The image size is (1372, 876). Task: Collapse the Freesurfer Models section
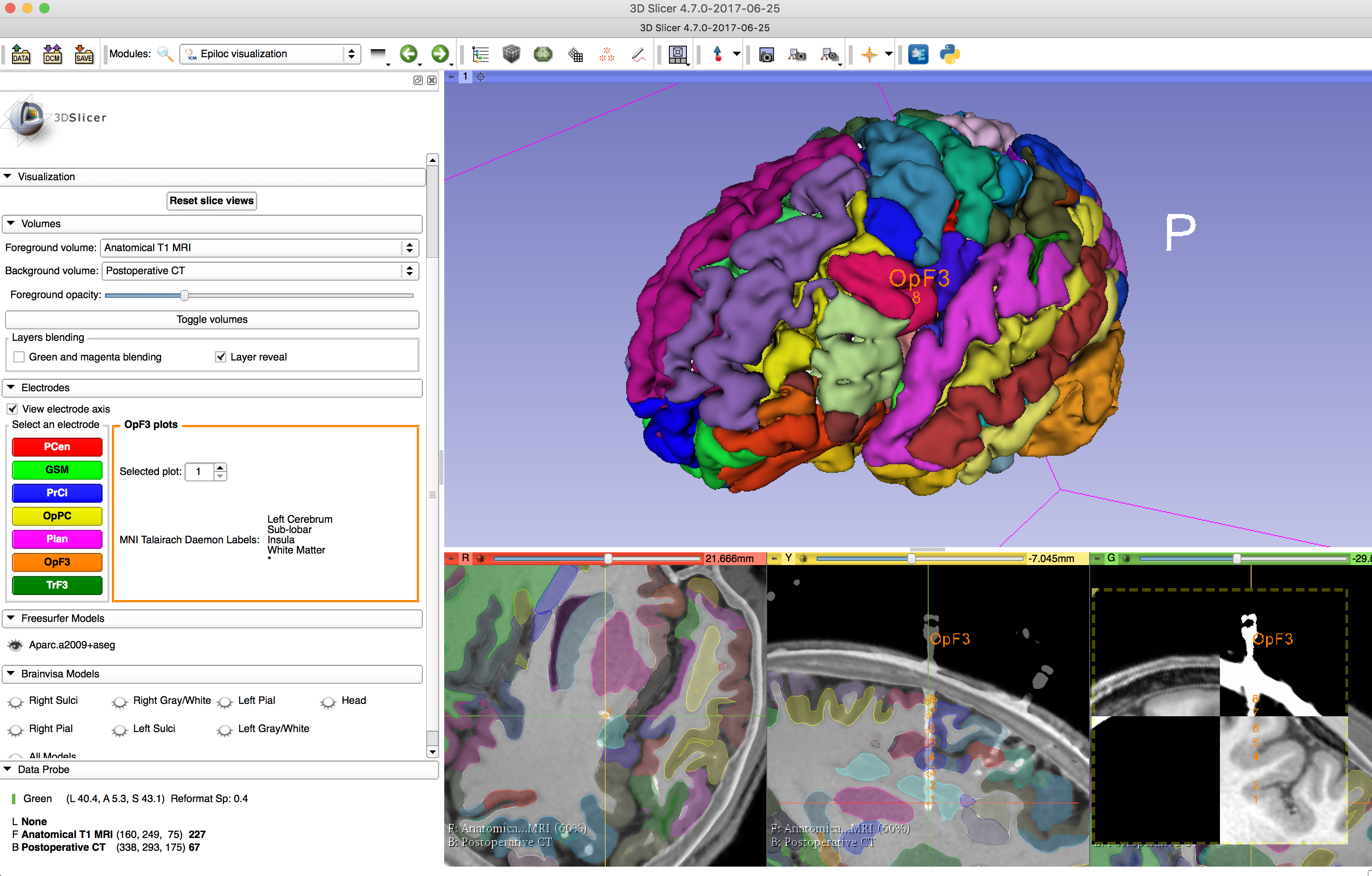[x=12, y=618]
